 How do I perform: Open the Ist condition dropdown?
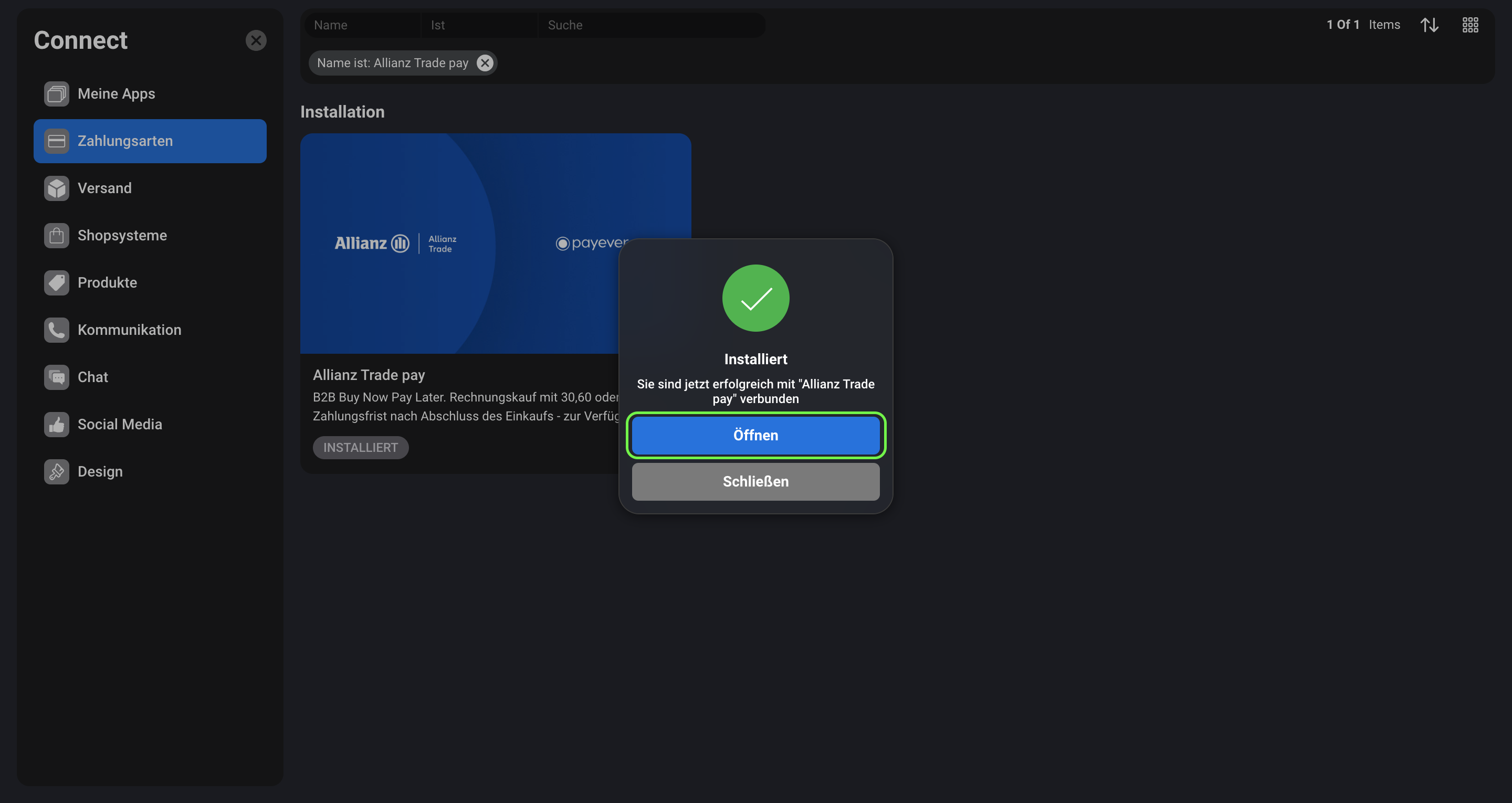[x=479, y=25]
